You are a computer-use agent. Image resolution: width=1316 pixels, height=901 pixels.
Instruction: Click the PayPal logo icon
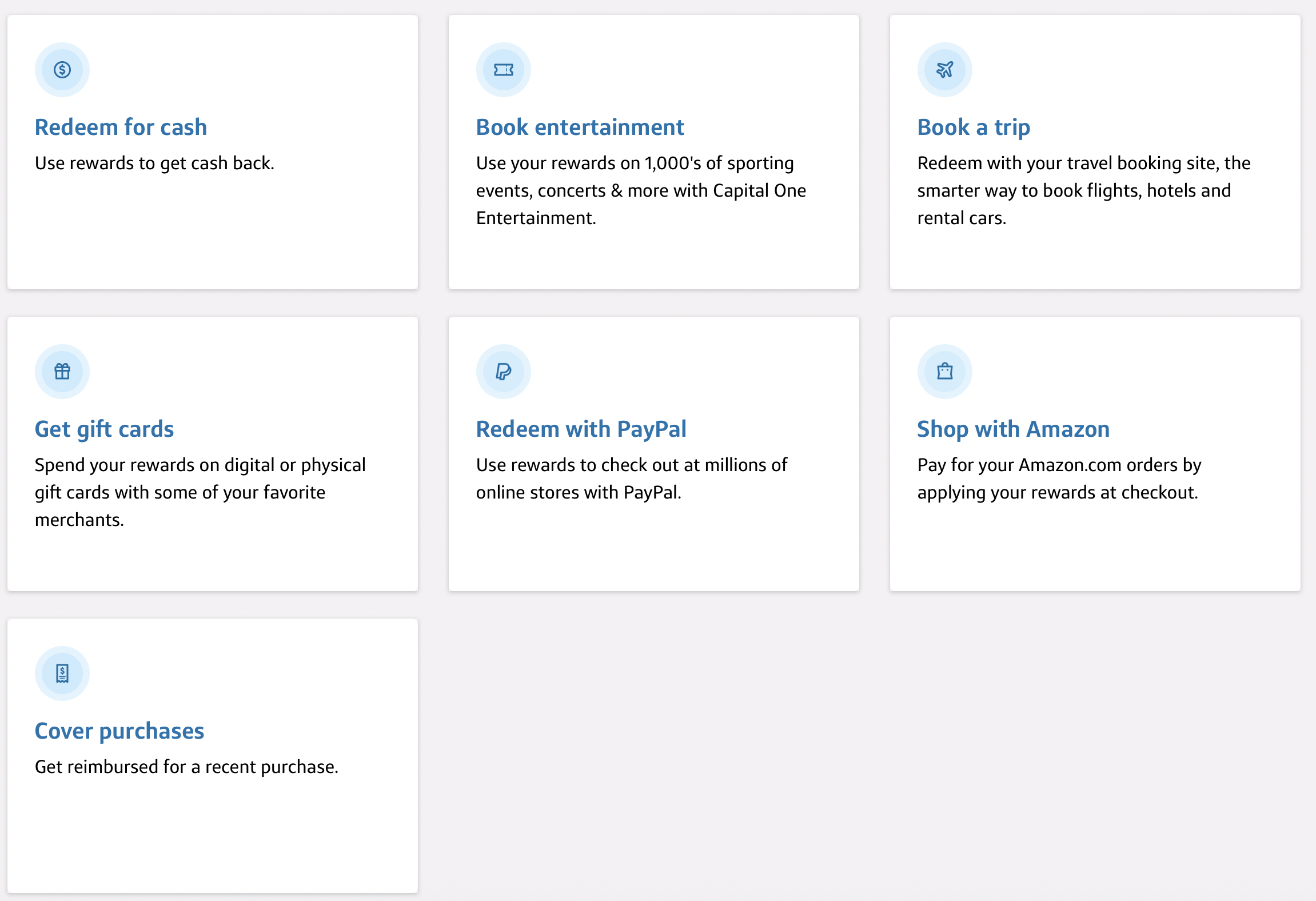504,372
